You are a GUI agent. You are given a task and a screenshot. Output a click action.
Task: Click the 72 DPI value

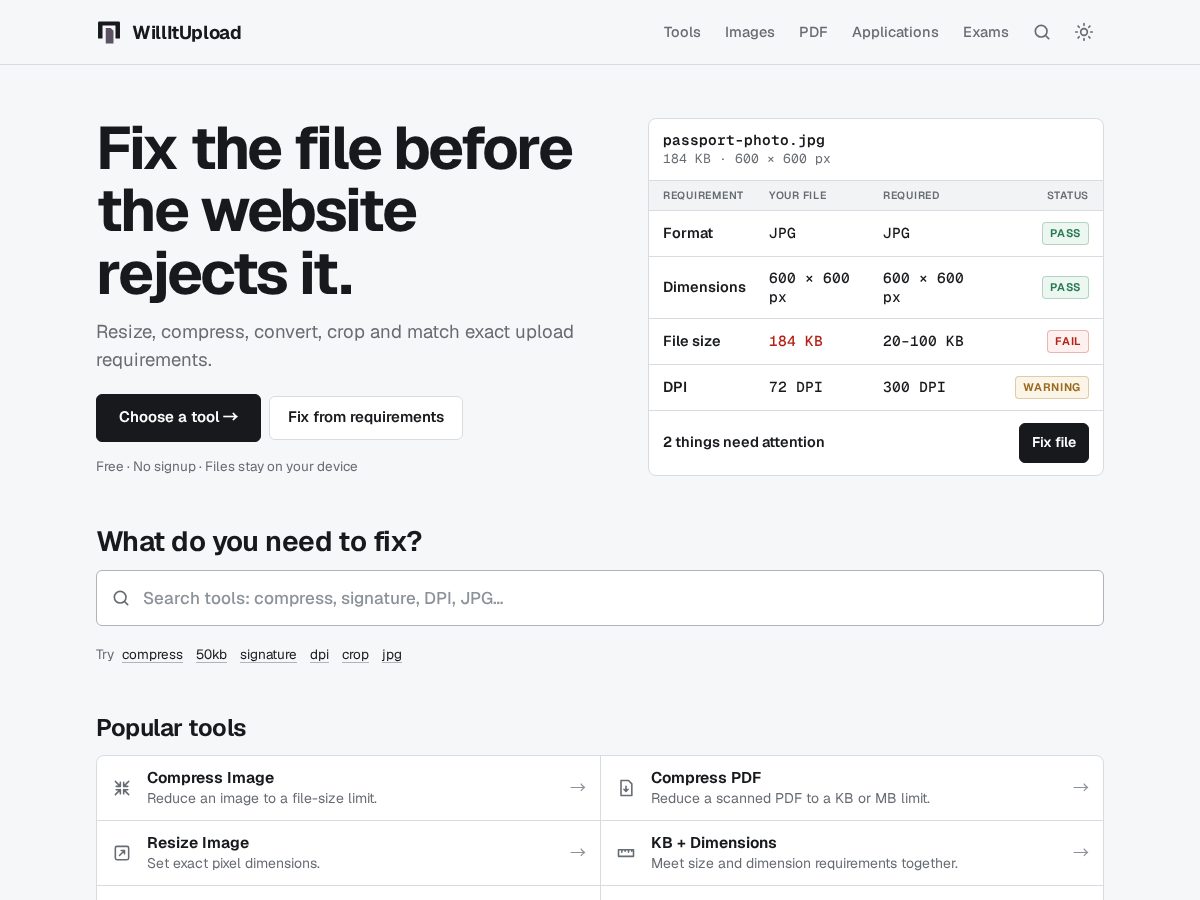point(796,387)
